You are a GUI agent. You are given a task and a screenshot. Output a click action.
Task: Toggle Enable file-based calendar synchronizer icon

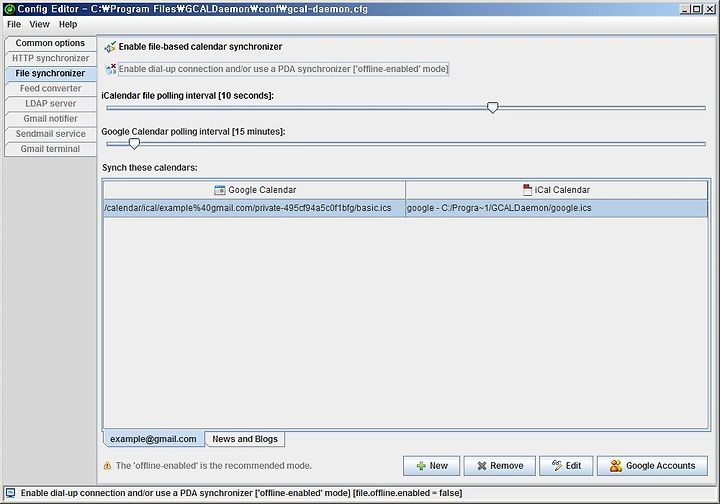(x=110, y=47)
